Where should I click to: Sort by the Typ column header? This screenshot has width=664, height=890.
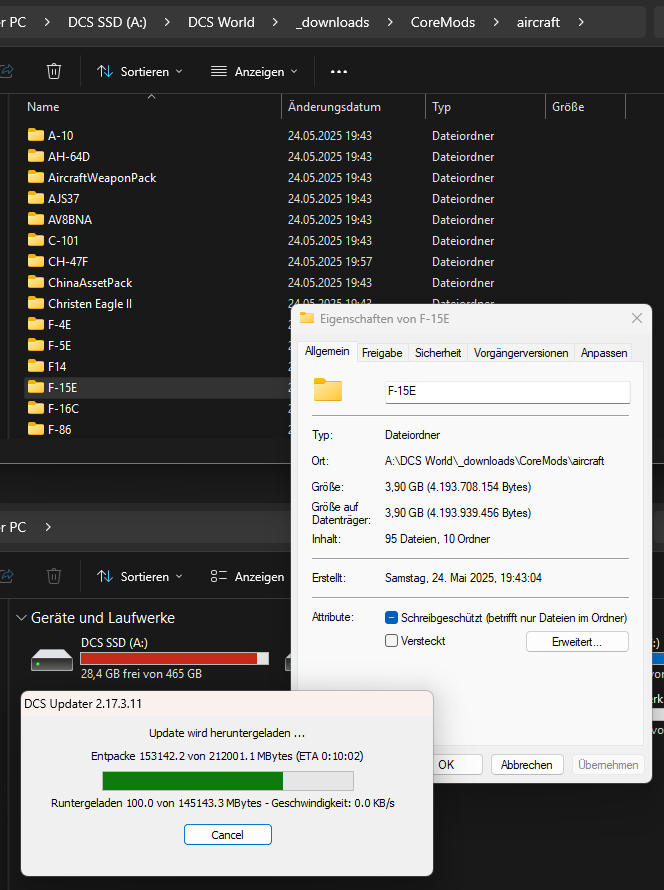click(485, 107)
